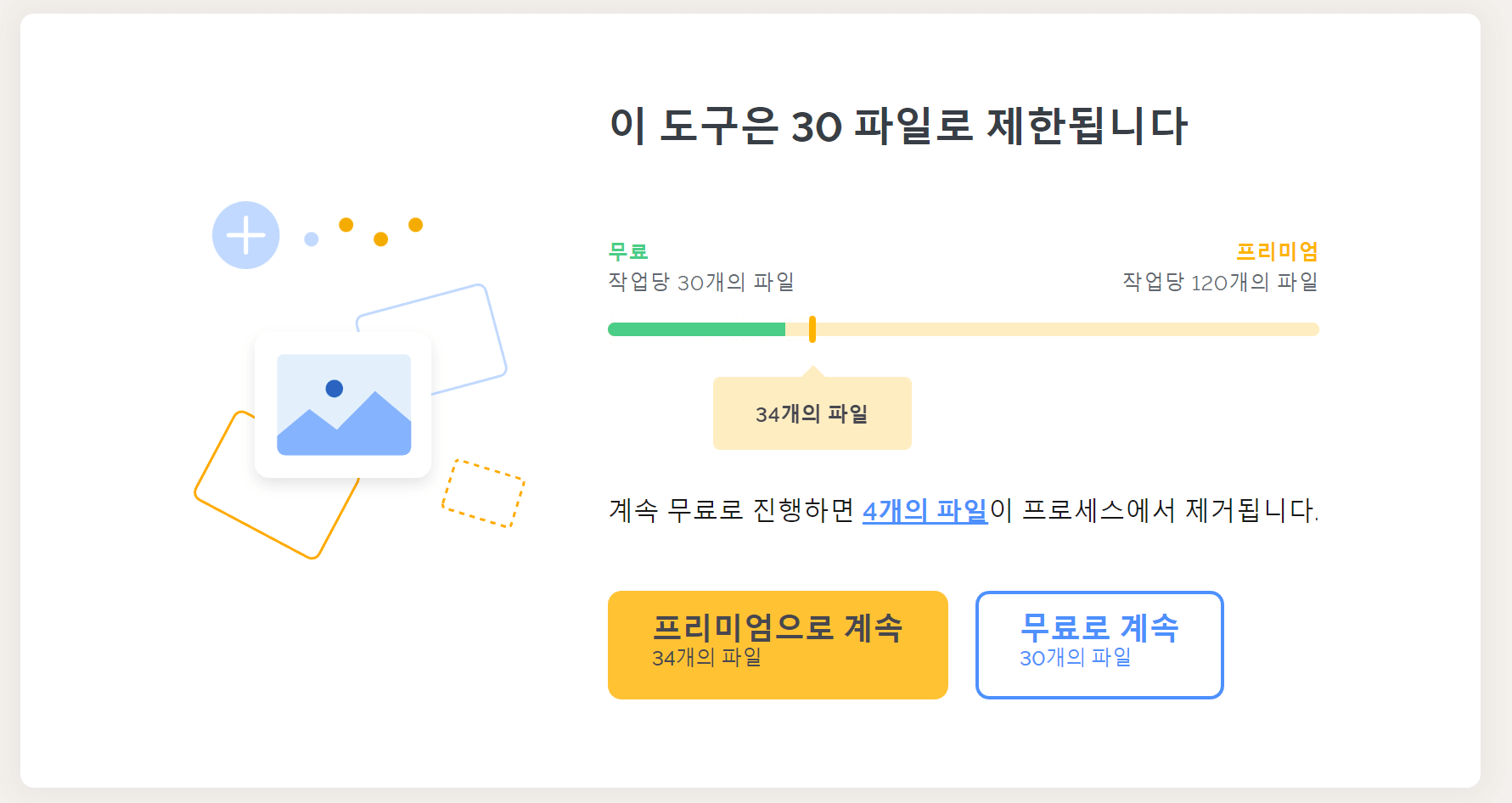Viewport: 1512px width, 803px height.
Task: Click the 34개의 파일 tooltip bubble
Action: pyautogui.click(x=812, y=413)
